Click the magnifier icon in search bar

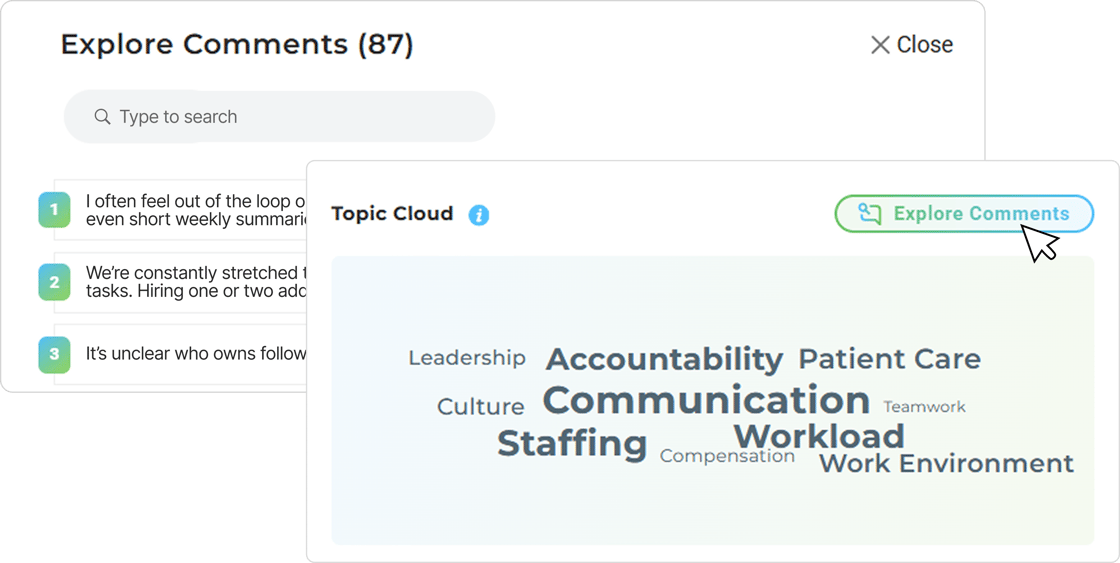[x=102, y=117]
